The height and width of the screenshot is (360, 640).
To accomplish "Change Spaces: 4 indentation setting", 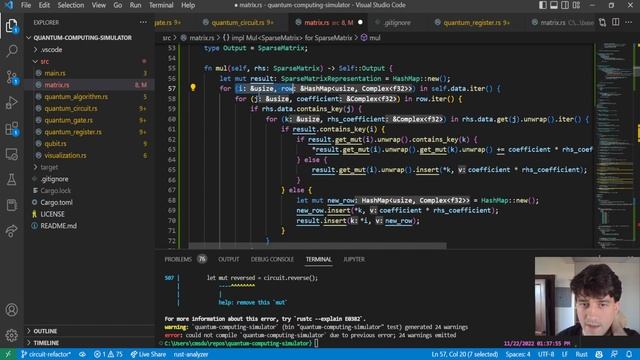I will coord(518,354).
